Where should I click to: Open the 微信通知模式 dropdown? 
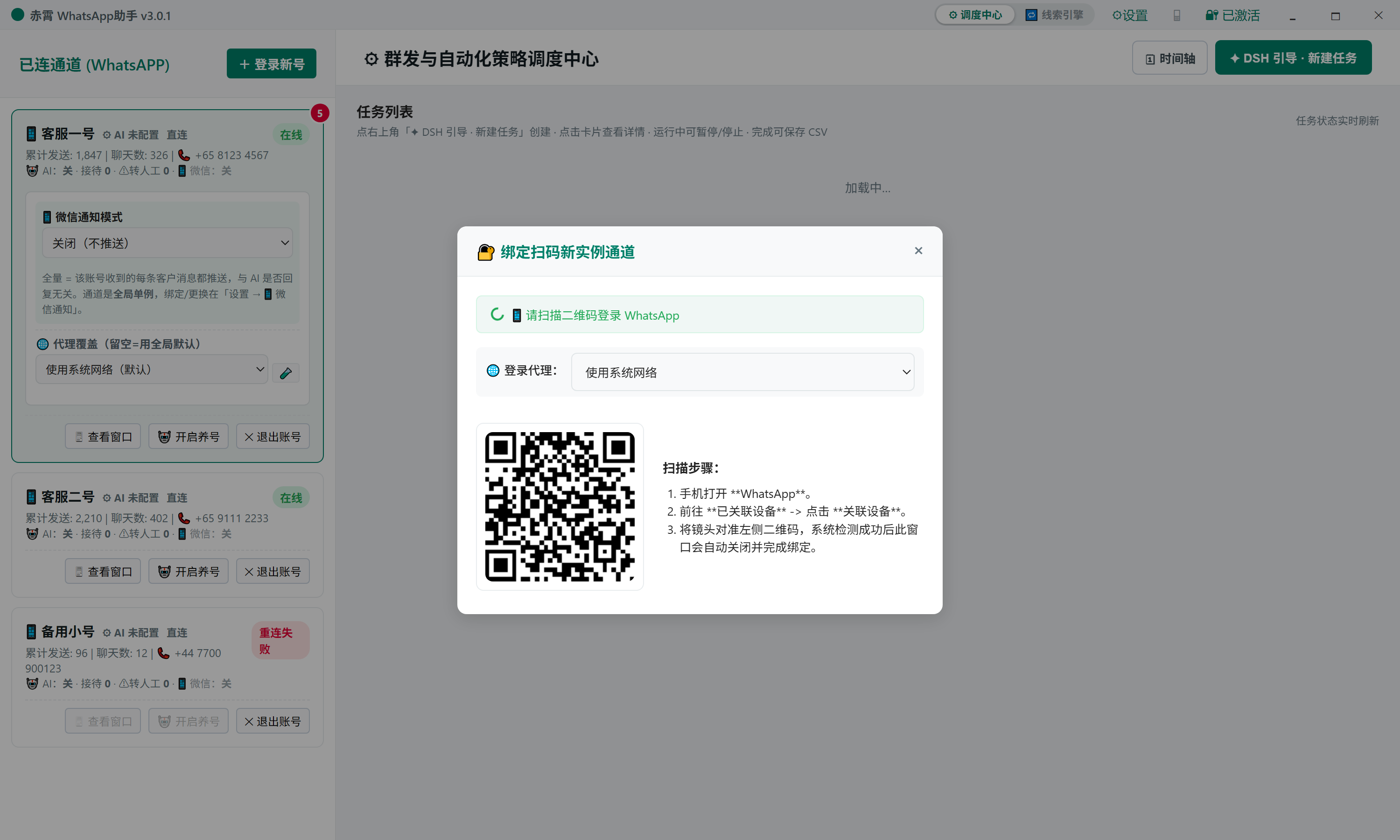[167, 243]
